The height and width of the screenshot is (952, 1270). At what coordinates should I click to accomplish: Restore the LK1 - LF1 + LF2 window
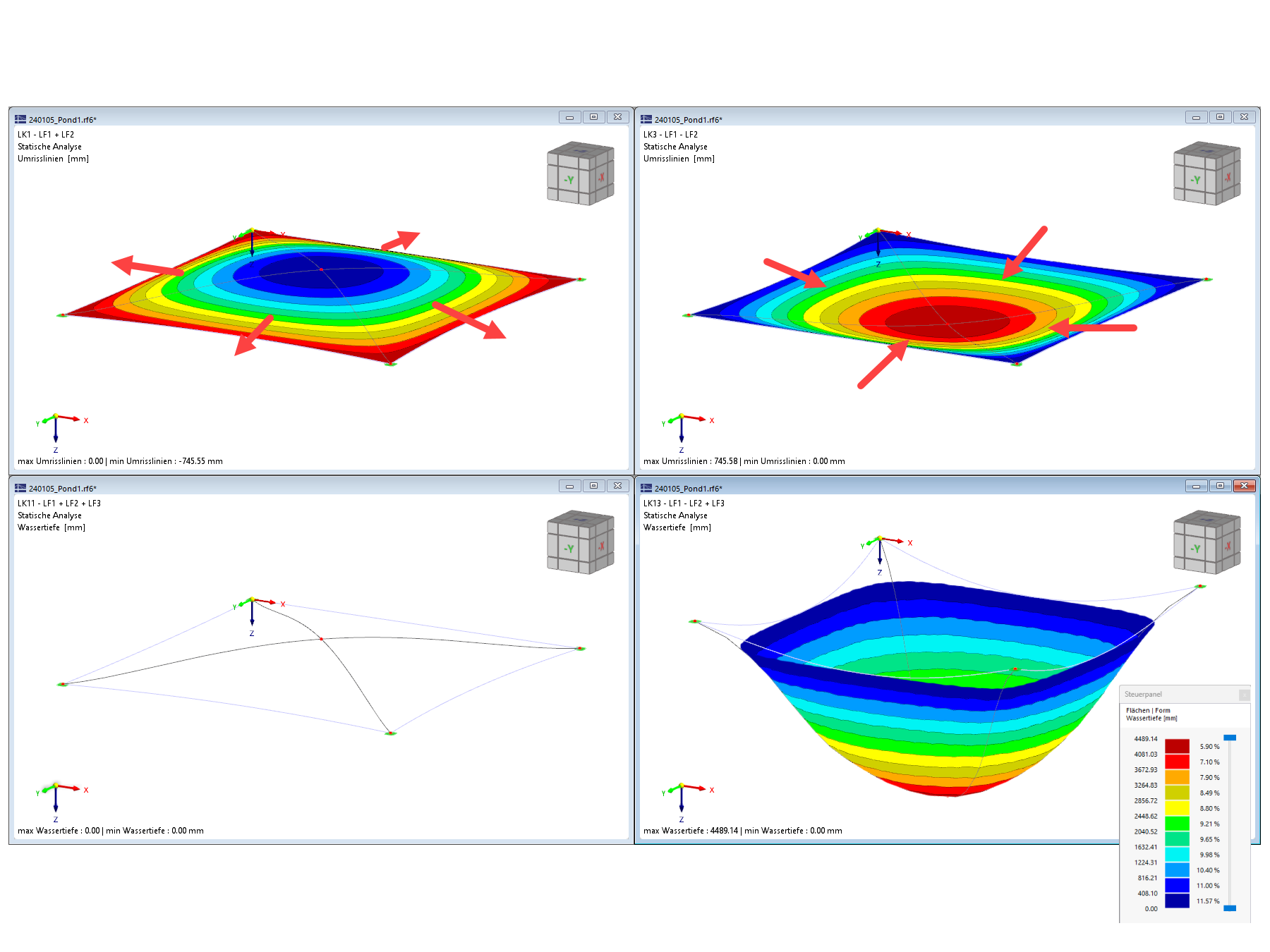coord(593,117)
